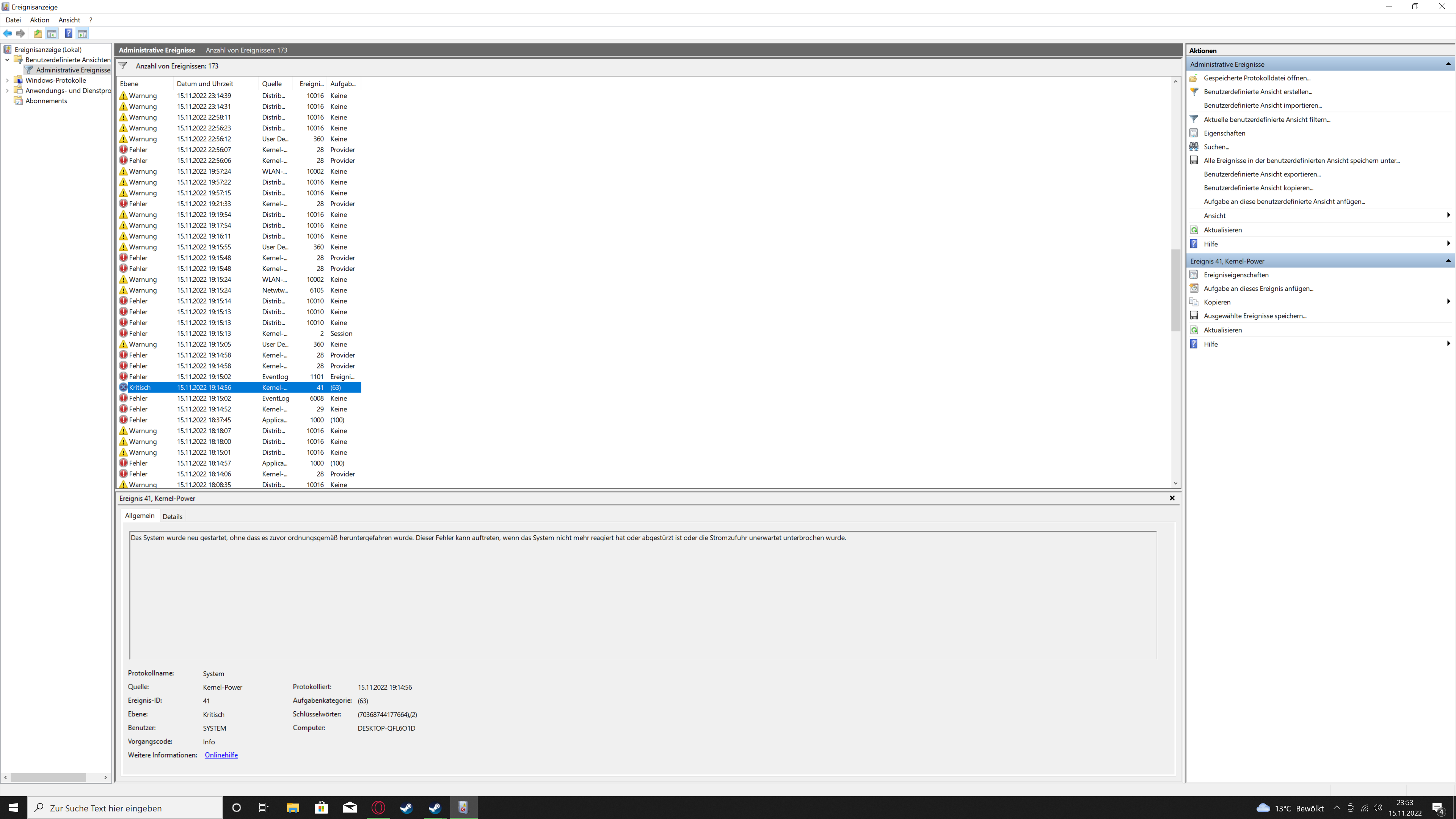Viewport: 1456px width, 819px height.
Task: Click Ausgewählte Ereignisse speichern floppy icon
Action: 1194,315
